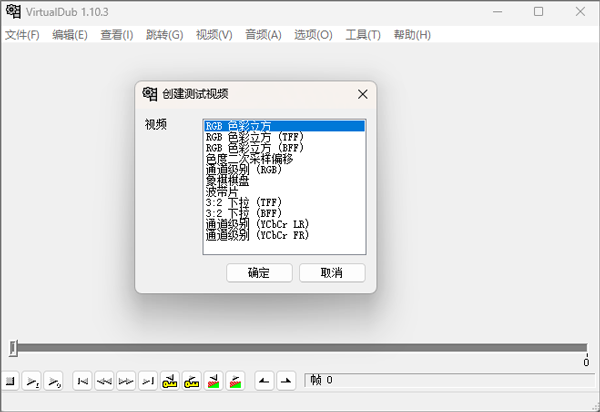Start input playback with the play I icon
The image size is (600, 412).
pos(32,381)
